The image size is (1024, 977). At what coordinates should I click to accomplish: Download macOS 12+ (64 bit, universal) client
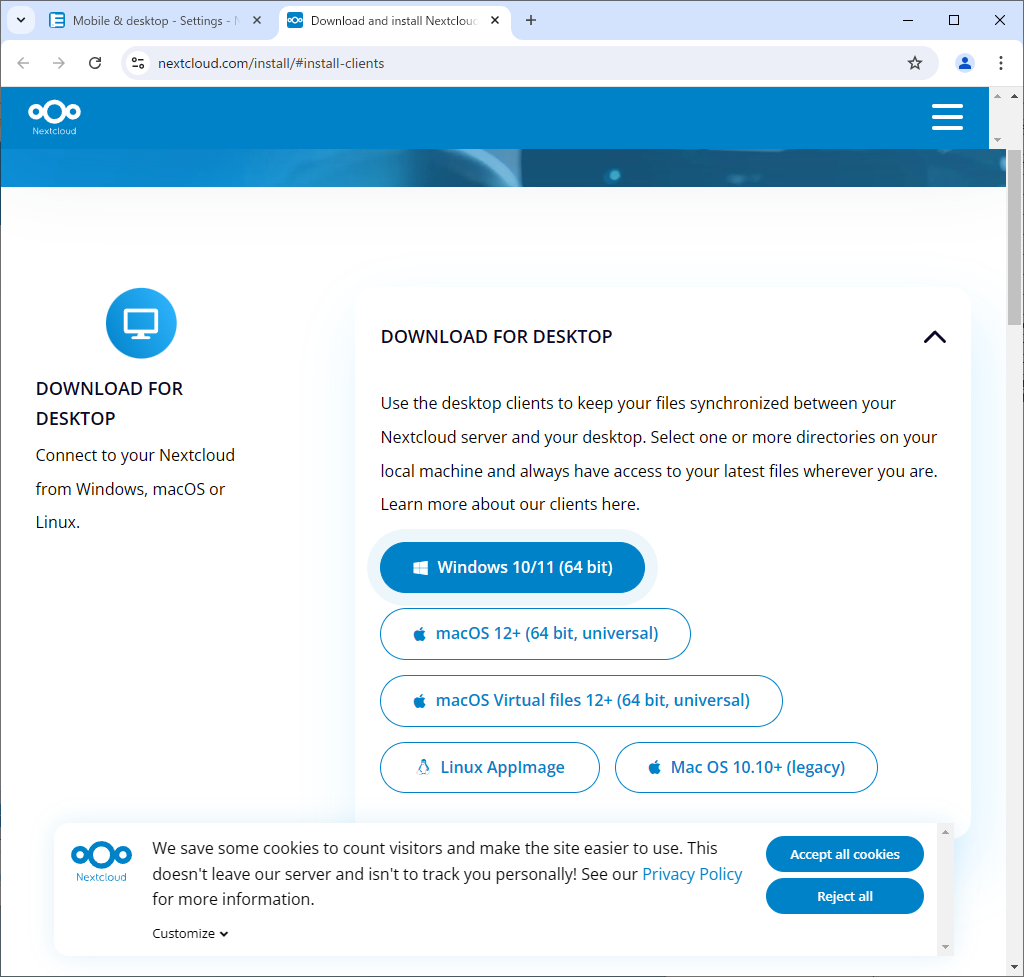coord(535,633)
